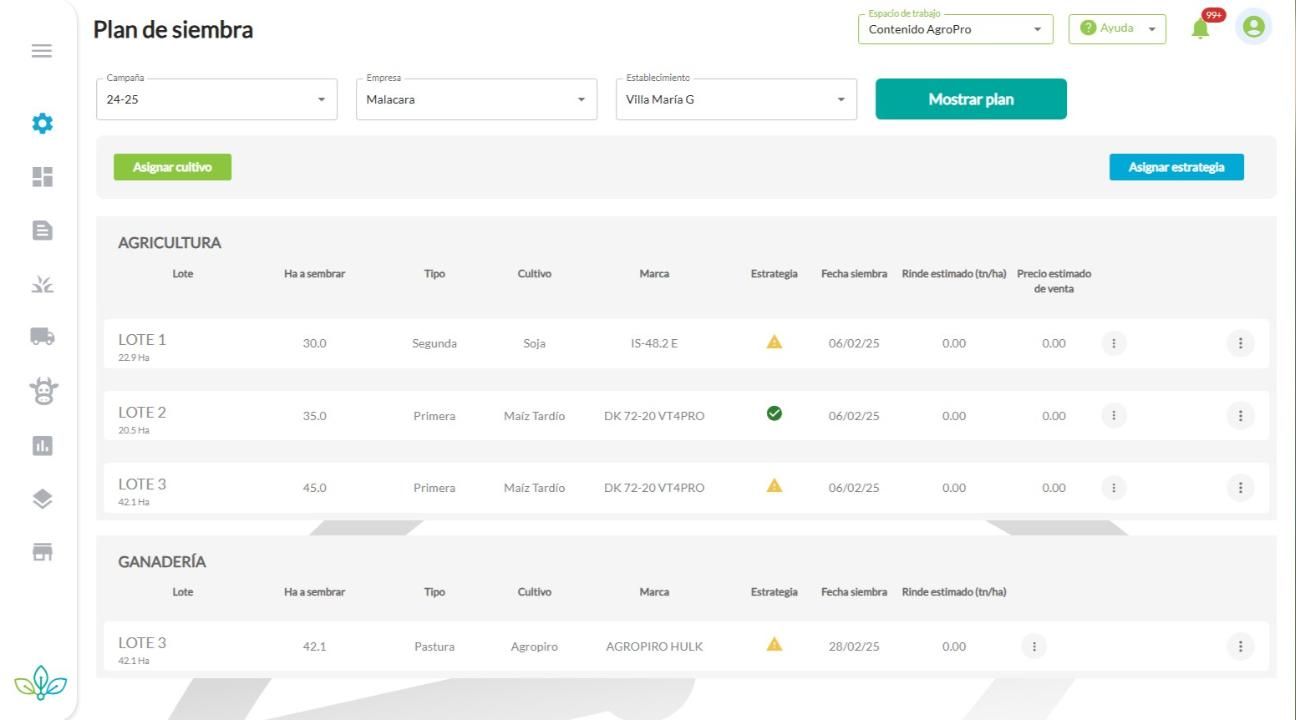
Task: Click LOTE 1 strategy warning icon
Action: click(774, 342)
